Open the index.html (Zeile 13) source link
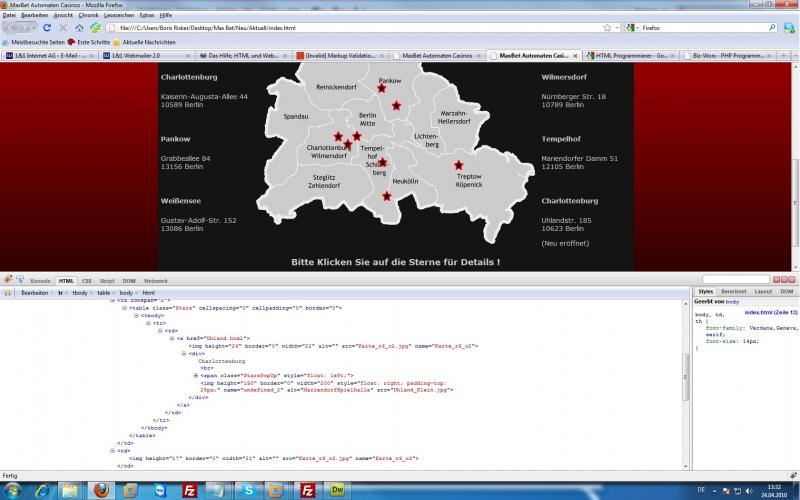800x500 pixels. 770,313
